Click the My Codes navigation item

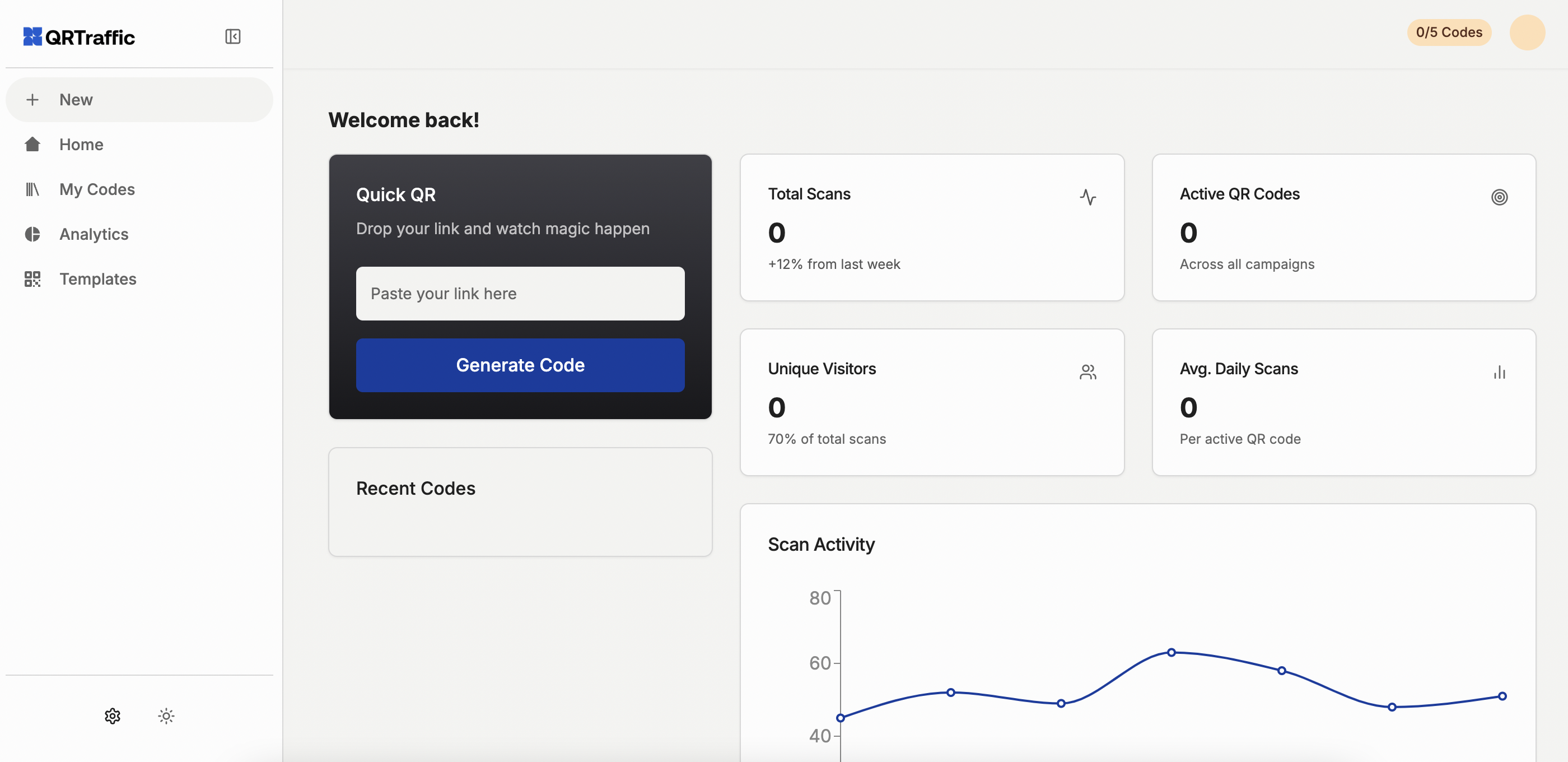tap(97, 189)
